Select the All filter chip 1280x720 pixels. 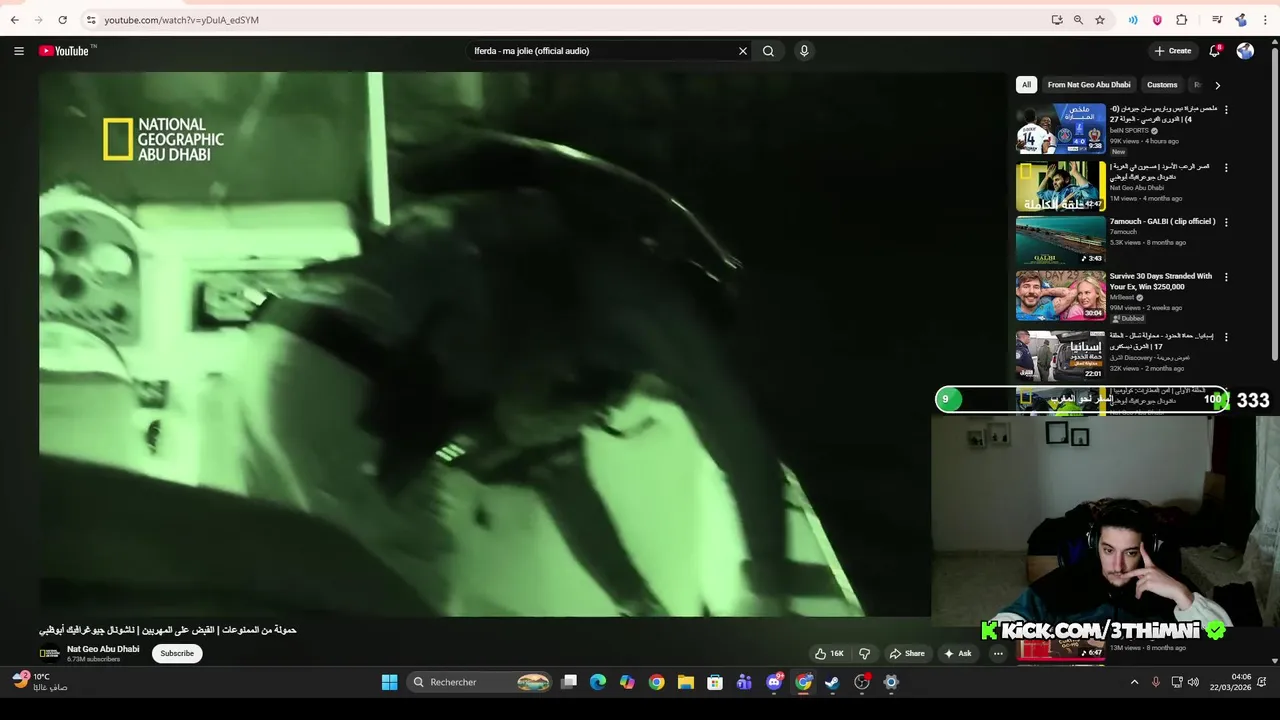click(1026, 85)
